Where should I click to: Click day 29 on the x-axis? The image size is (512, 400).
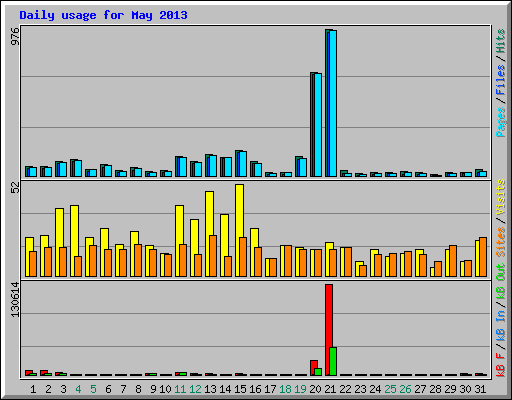450,389
